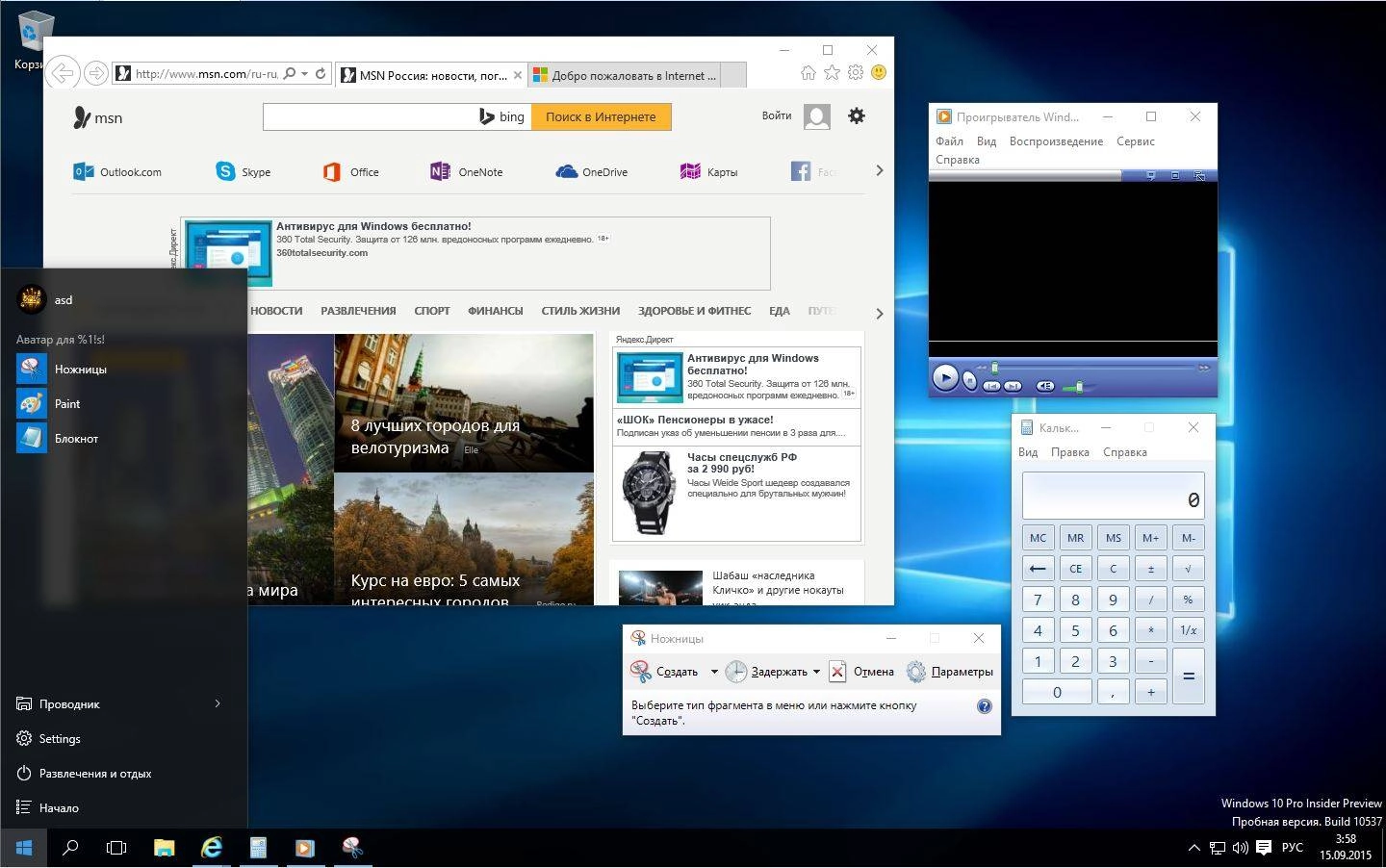Click the square root key in Calculator

(1188, 569)
